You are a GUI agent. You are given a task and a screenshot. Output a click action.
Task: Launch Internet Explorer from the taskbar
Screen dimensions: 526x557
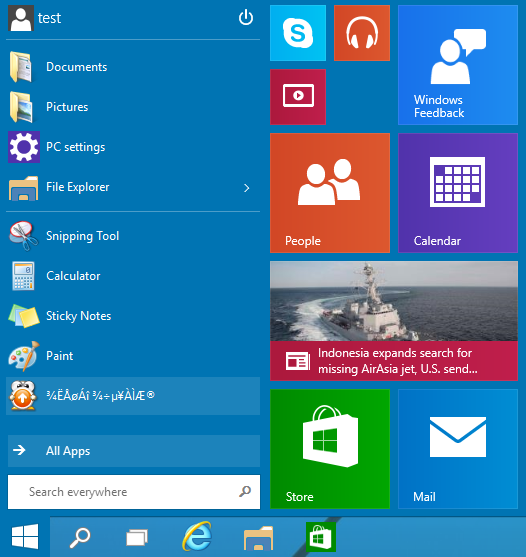tap(197, 537)
